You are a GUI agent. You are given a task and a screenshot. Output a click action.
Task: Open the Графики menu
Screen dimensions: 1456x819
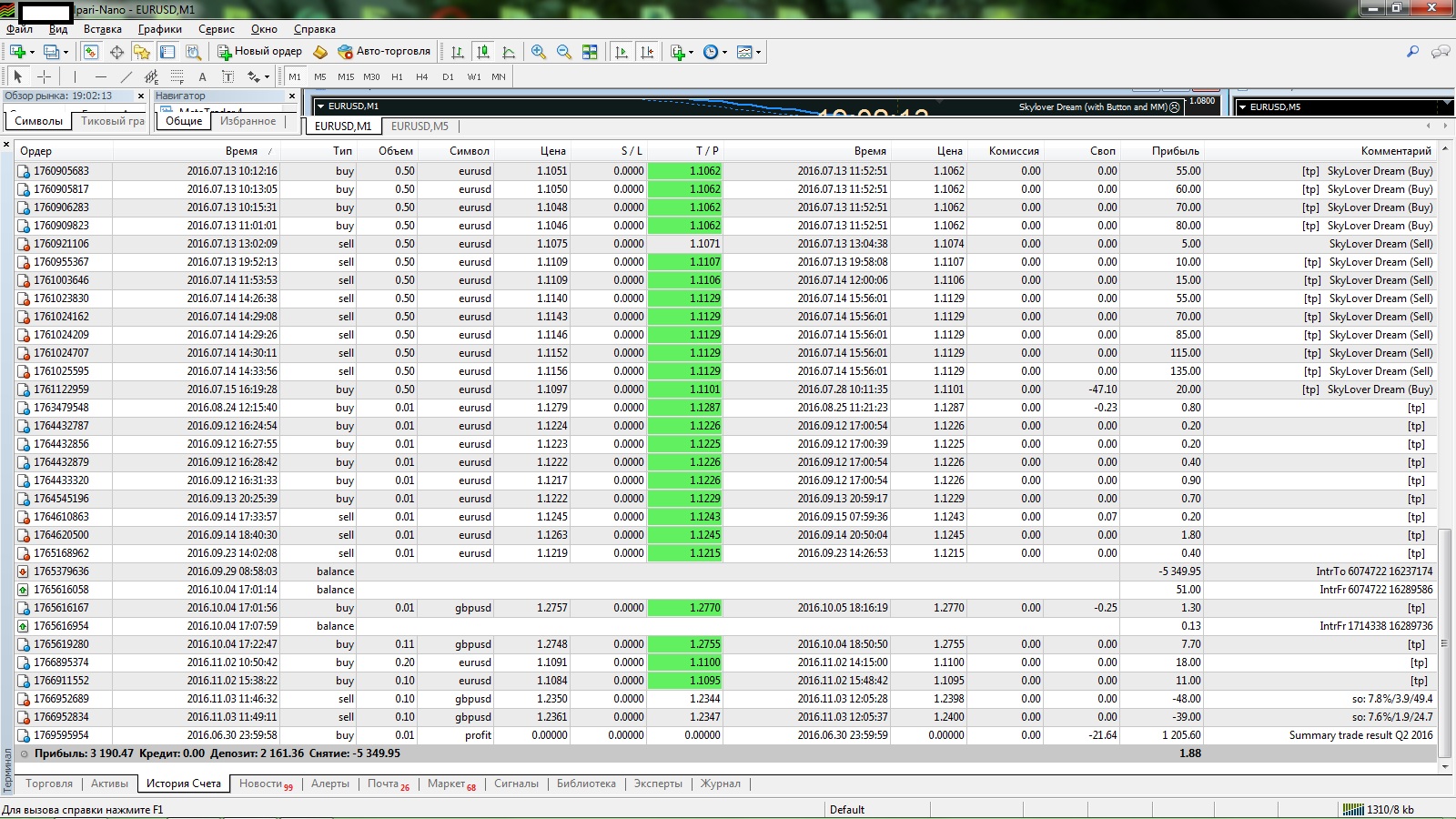pos(160,29)
